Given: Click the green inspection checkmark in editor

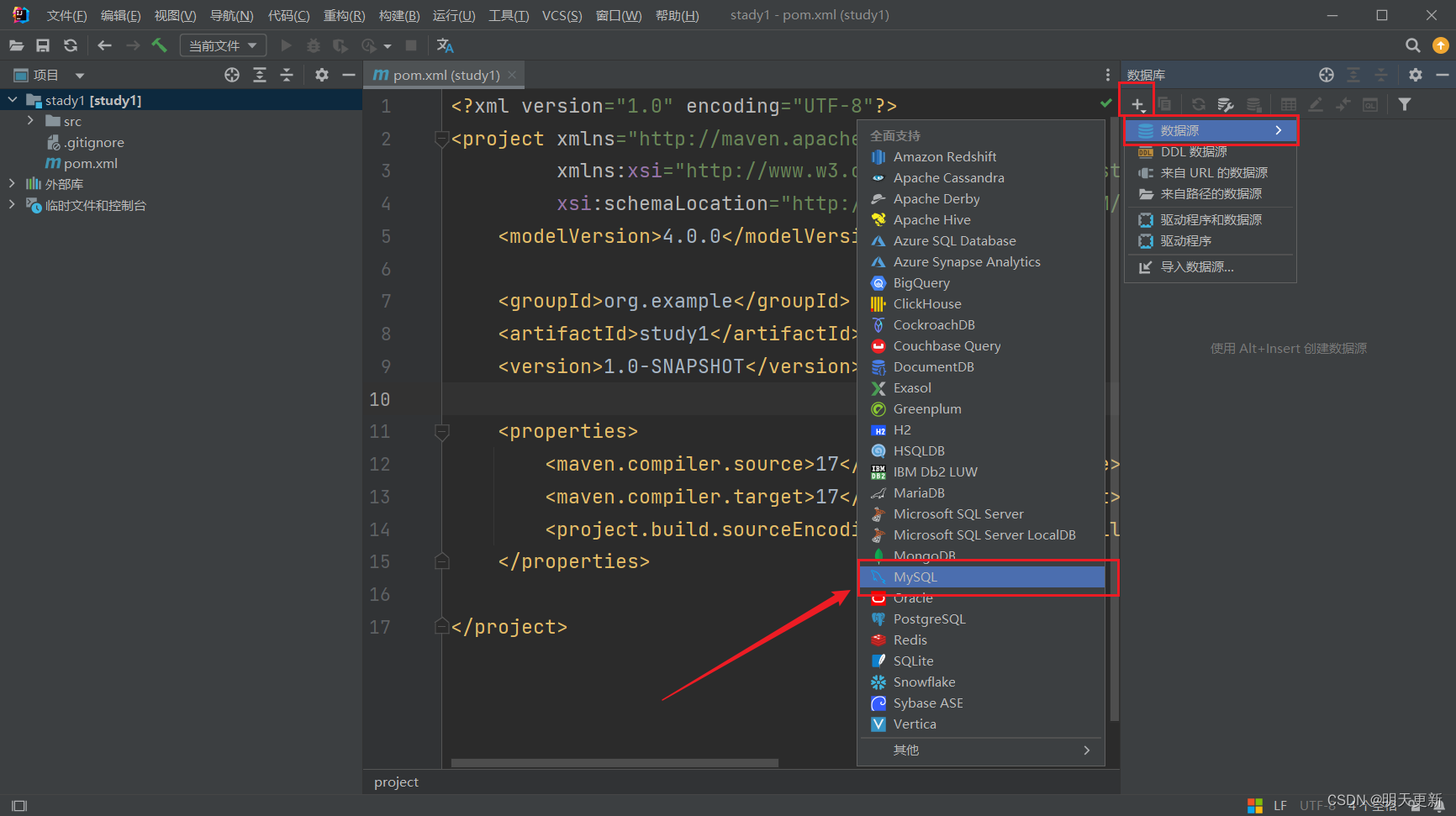Looking at the screenshot, I should [x=1106, y=103].
